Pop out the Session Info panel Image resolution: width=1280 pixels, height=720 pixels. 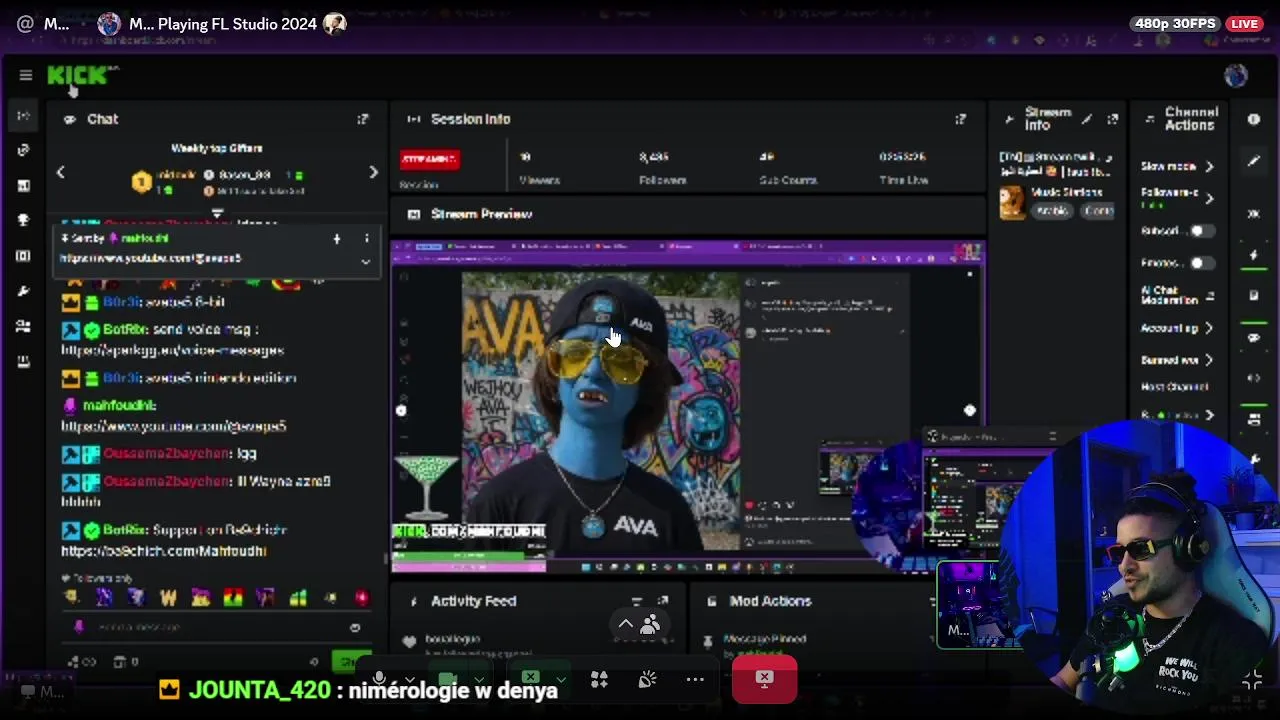pos(960,119)
